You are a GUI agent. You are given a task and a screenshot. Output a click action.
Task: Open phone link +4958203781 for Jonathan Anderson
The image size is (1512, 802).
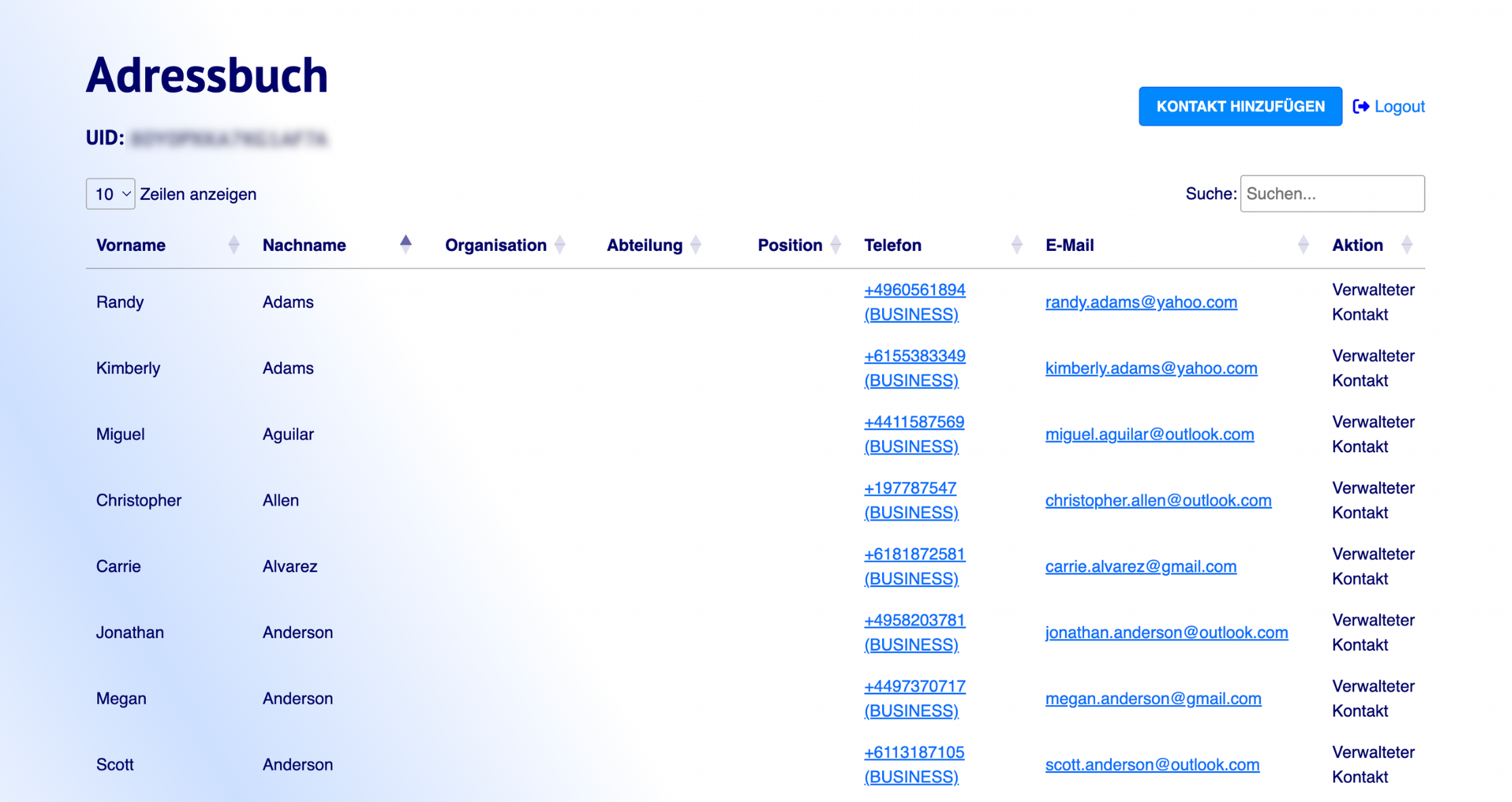(x=915, y=633)
